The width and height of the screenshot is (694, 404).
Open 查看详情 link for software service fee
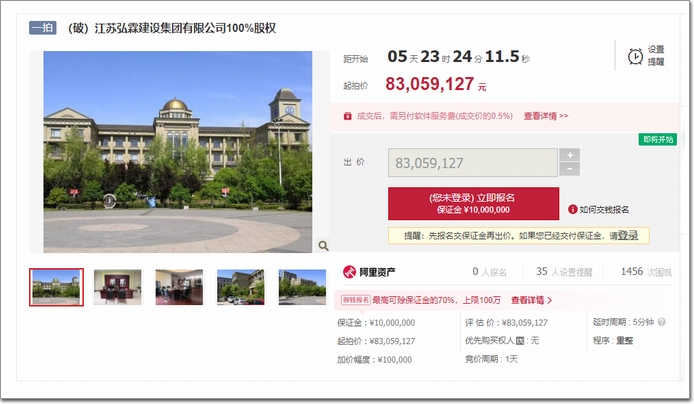click(x=546, y=116)
